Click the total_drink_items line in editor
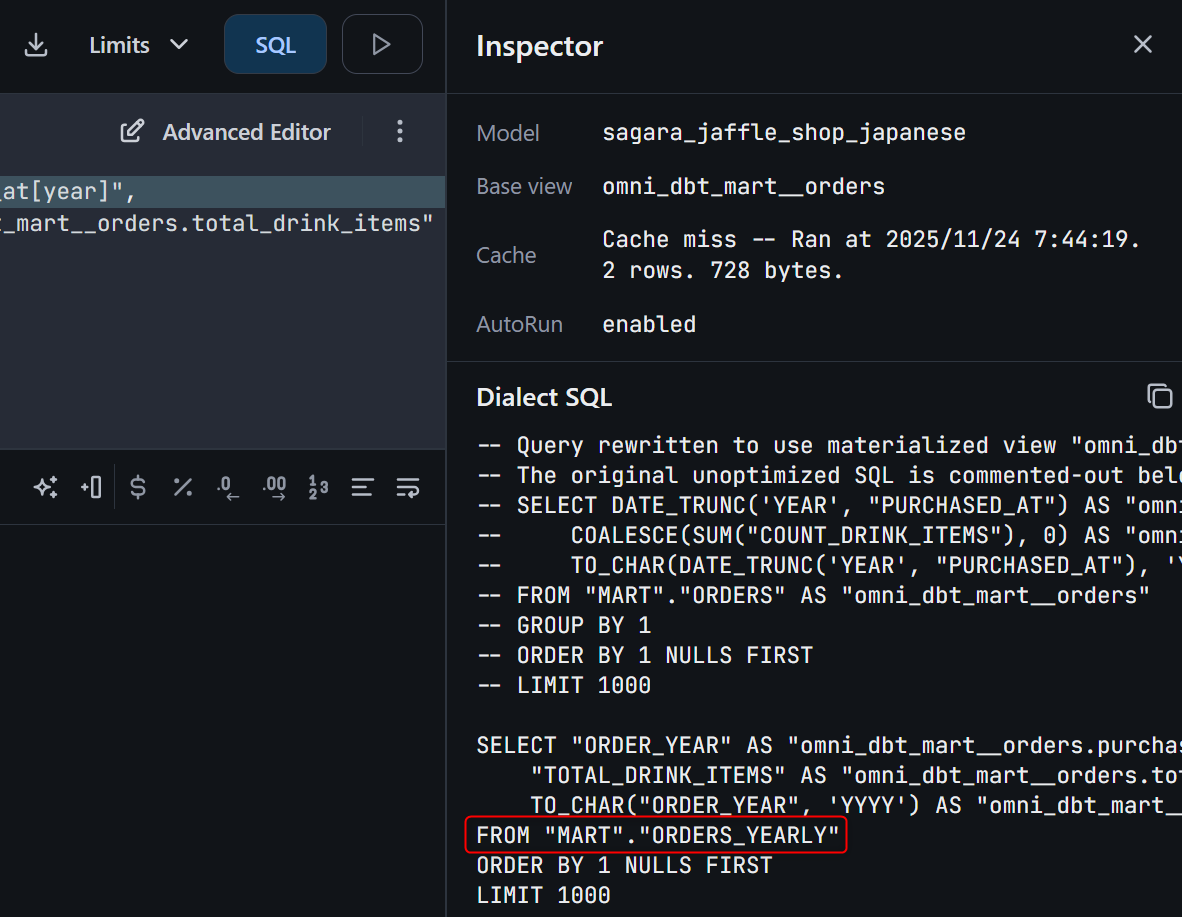Image resolution: width=1182 pixels, height=917 pixels. [220, 223]
